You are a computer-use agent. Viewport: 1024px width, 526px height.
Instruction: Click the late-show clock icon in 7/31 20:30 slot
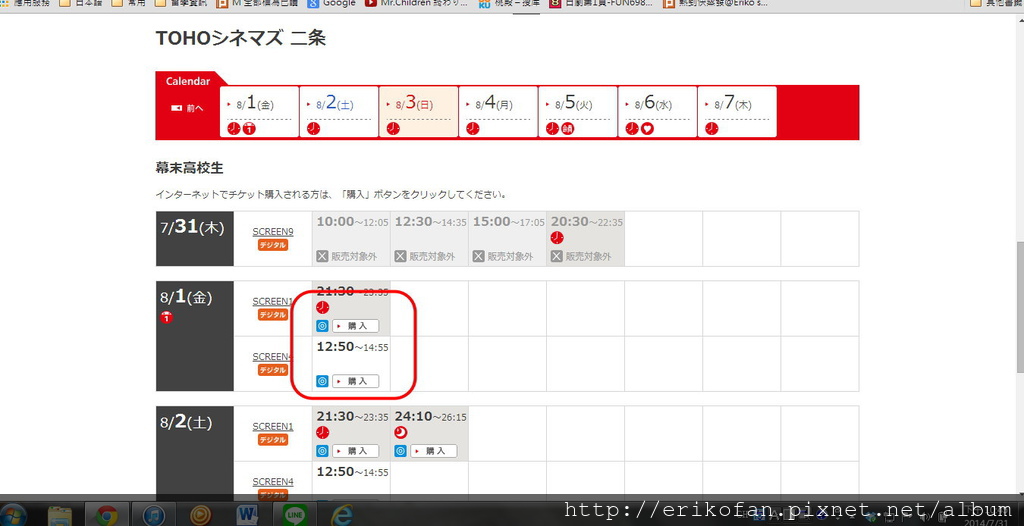tap(557, 238)
